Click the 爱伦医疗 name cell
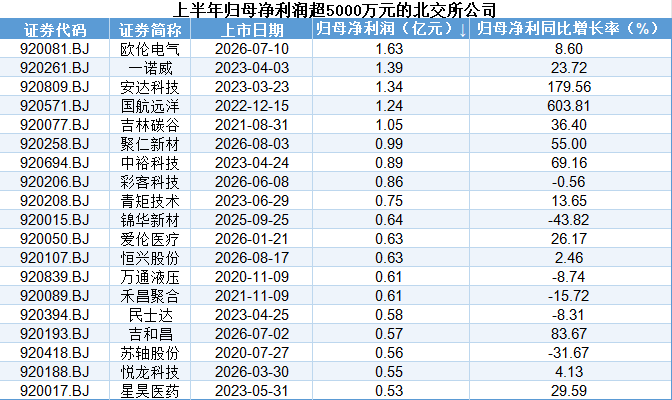The height and width of the screenshot is (400, 672). point(150,239)
